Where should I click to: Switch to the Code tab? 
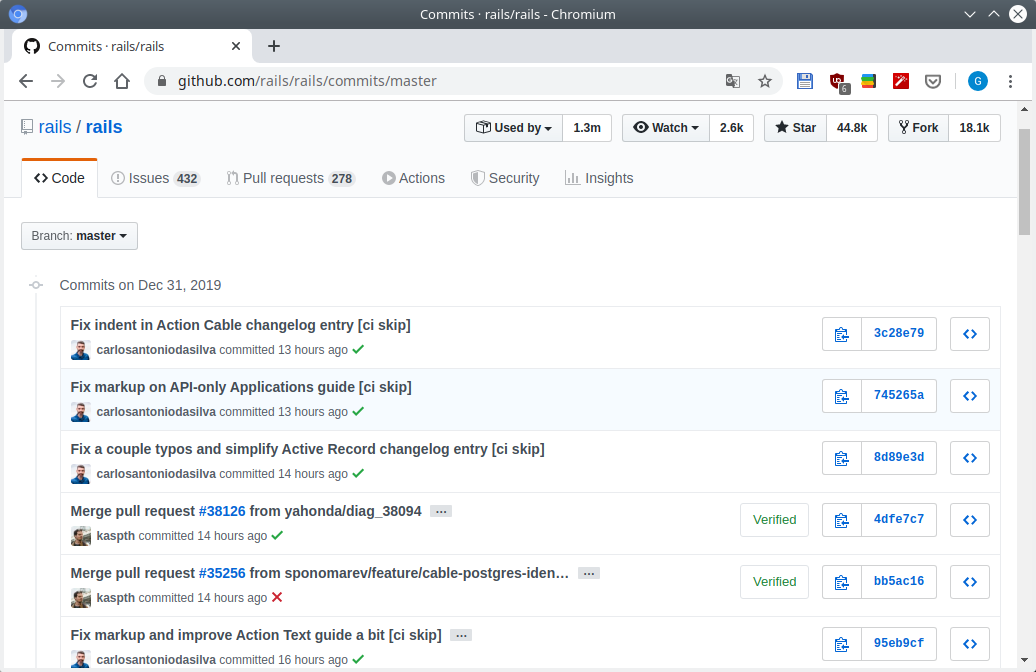click(59, 178)
